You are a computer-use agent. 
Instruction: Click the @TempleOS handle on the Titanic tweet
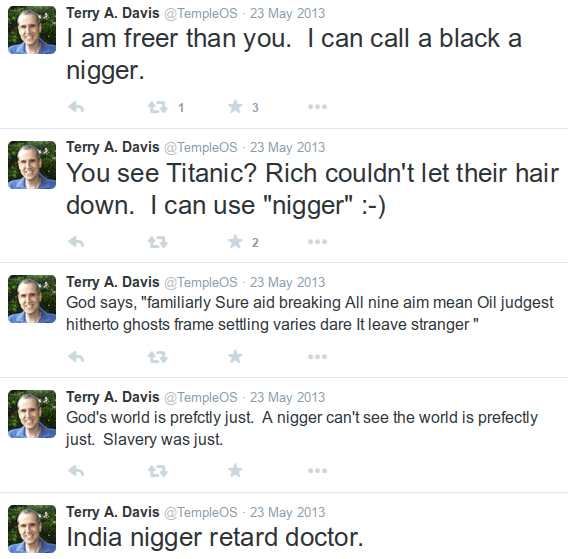coord(201,147)
